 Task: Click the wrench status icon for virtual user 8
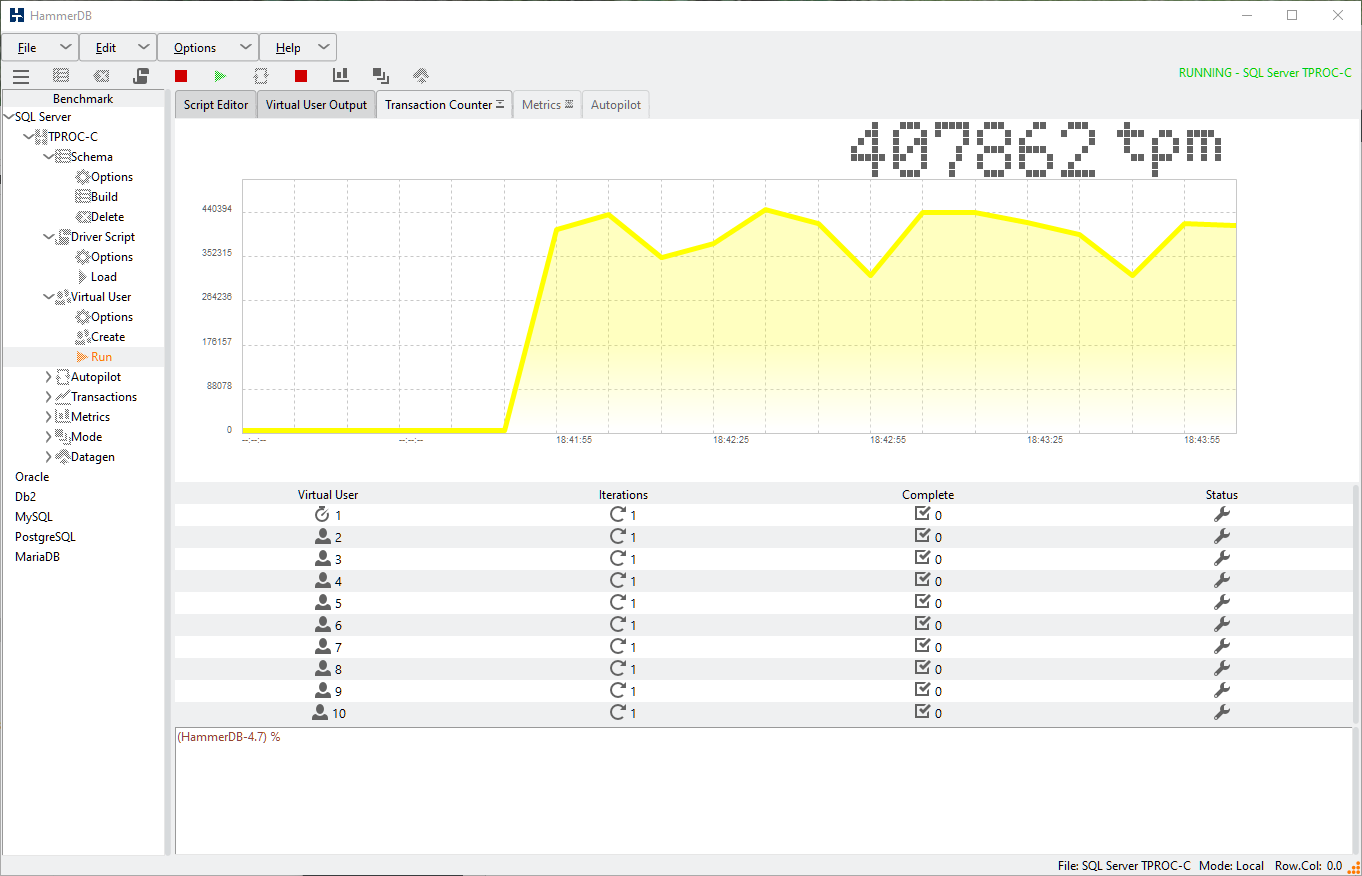point(1221,668)
